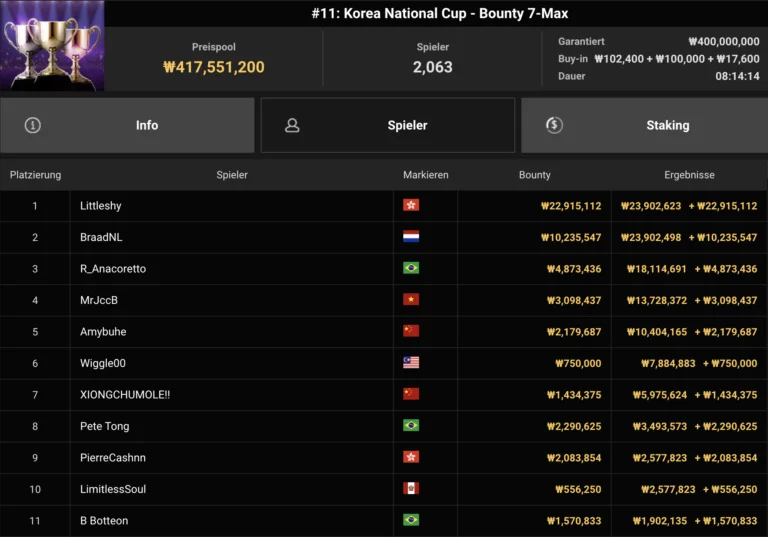
Task: Select player Wiggle00
Action: 102,363
